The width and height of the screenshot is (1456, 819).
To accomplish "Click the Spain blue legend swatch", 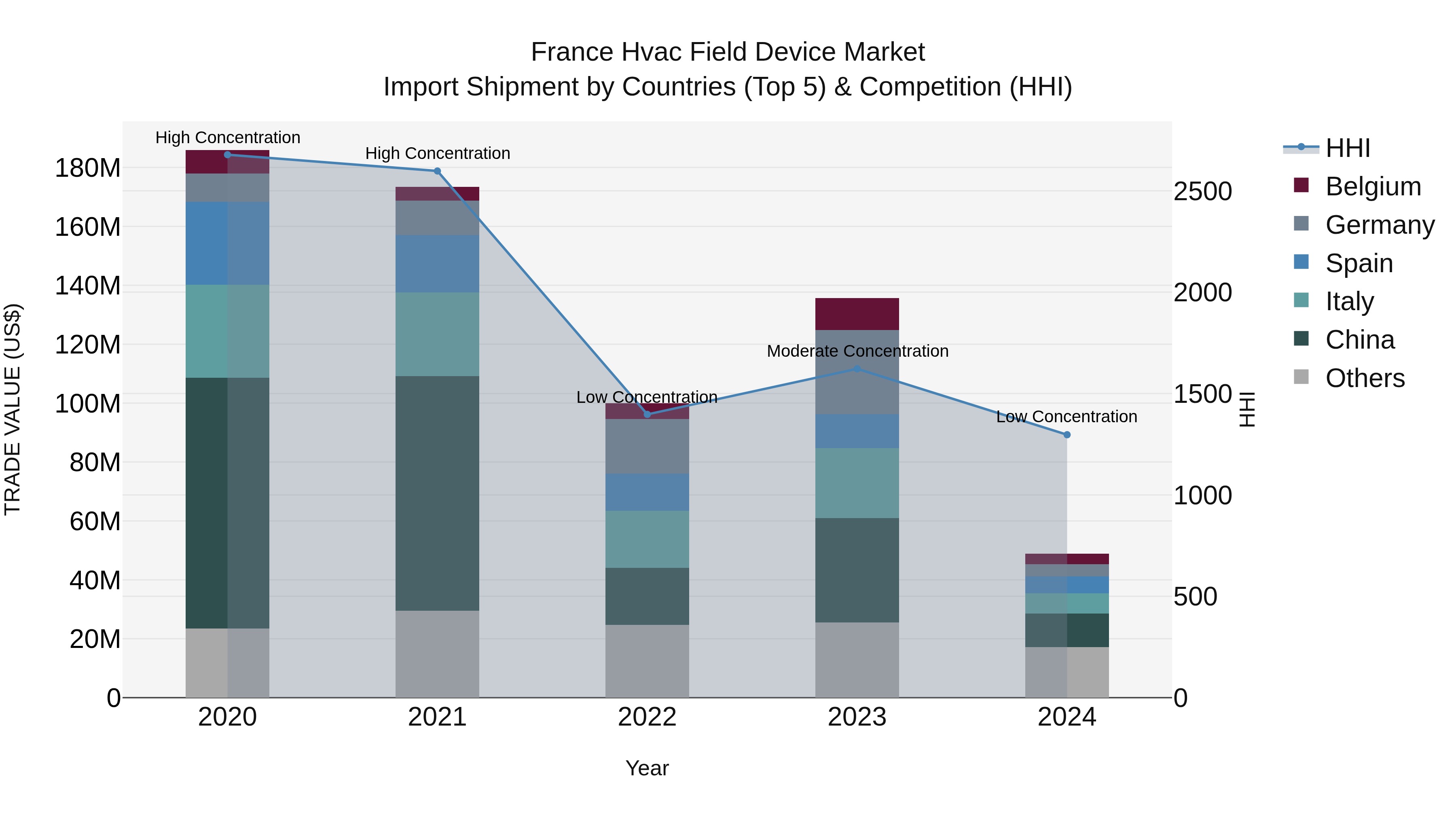I will 1301,262.
